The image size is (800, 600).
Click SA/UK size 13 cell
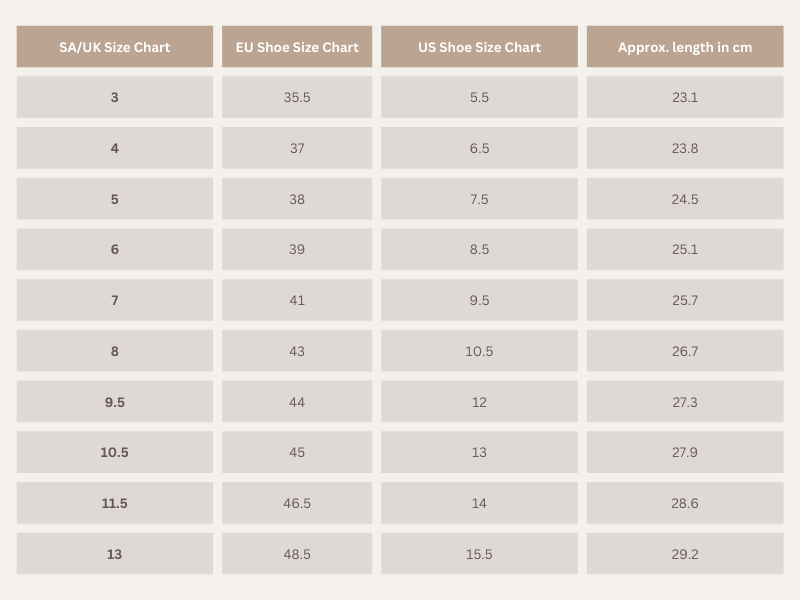pyautogui.click(x=115, y=554)
